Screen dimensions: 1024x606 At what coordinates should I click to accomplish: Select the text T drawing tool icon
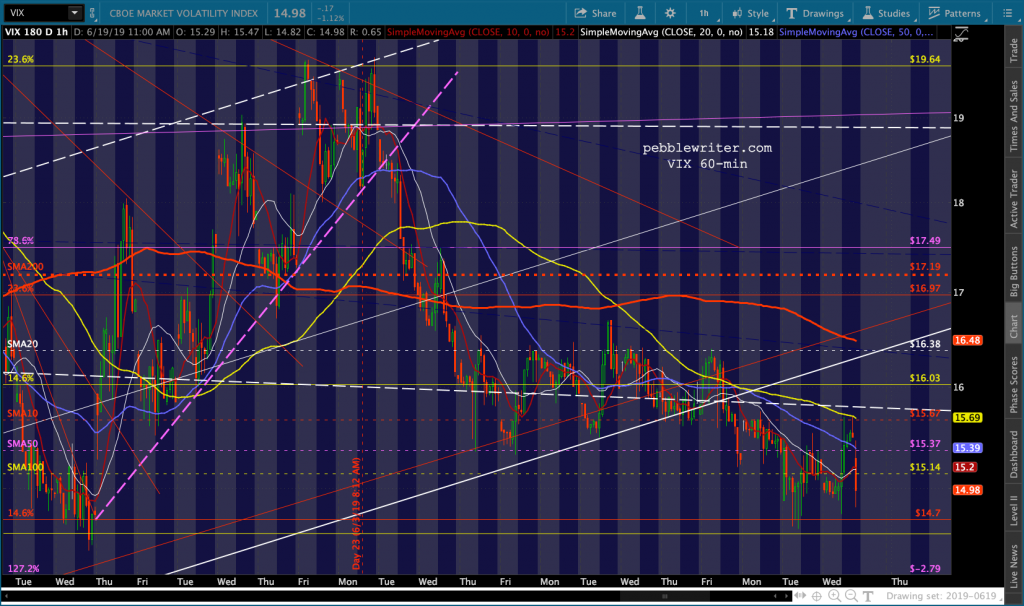[x=867, y=596]
